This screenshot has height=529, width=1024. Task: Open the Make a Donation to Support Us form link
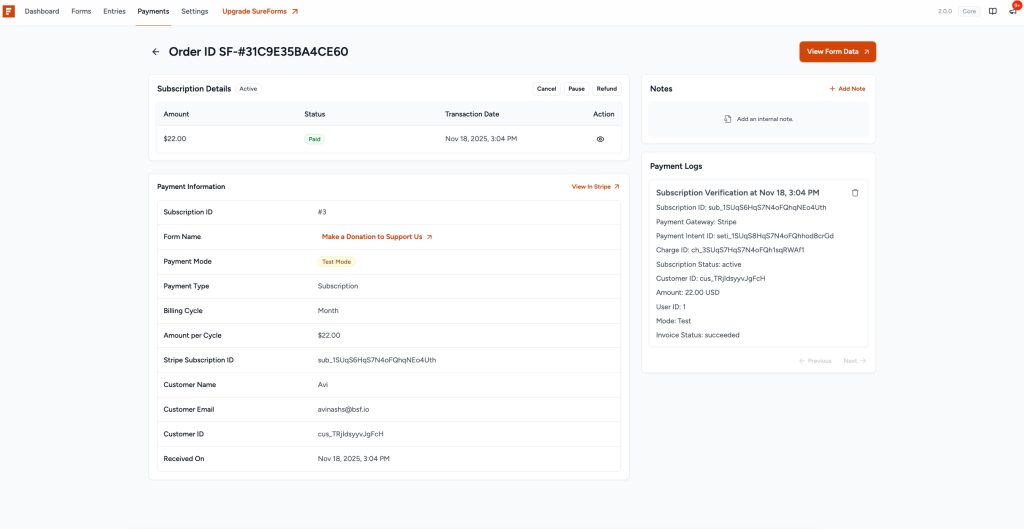pos(377,237)
